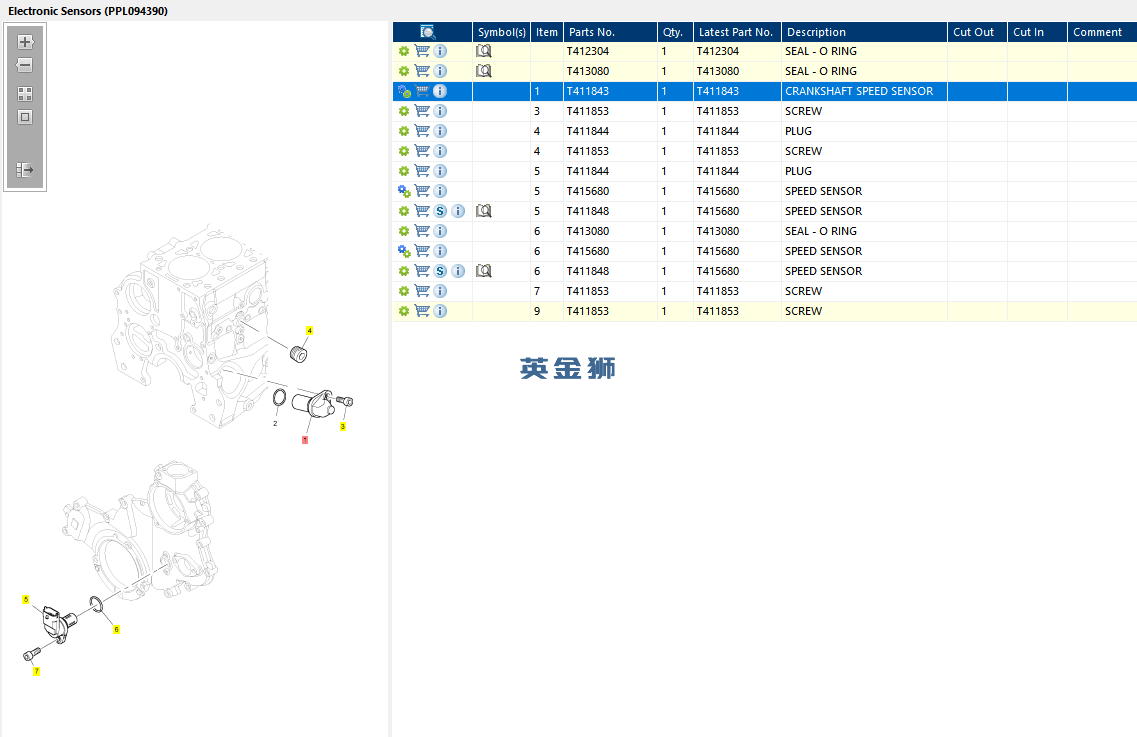Select item 9 T411853 part number
Image resolution: width=1137 pixels, height=737 pixels.
[587, 310]
